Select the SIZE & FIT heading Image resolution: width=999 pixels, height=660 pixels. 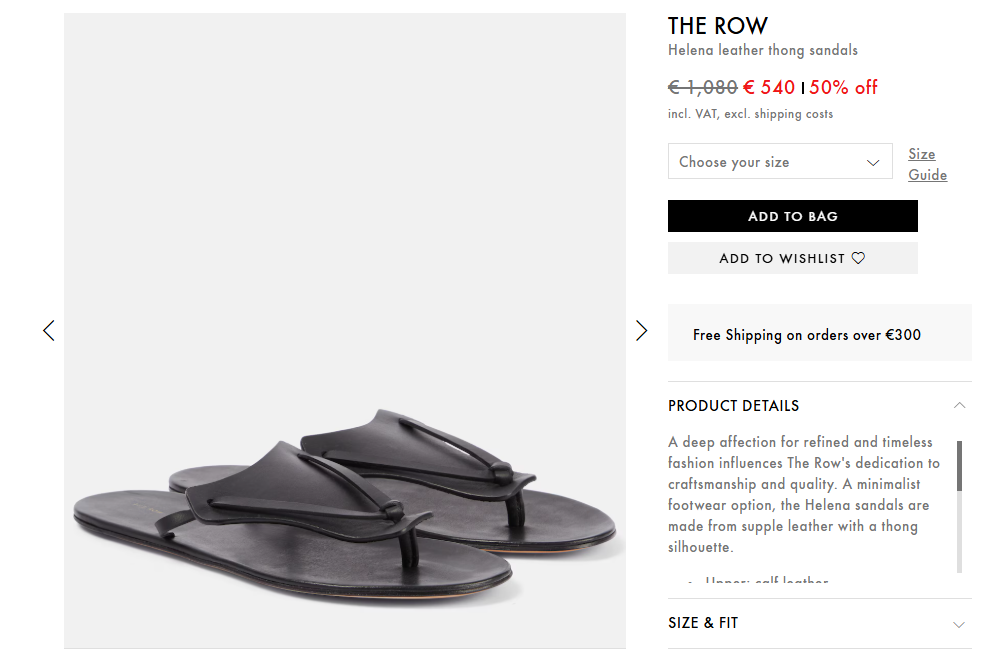pos(703,623)
